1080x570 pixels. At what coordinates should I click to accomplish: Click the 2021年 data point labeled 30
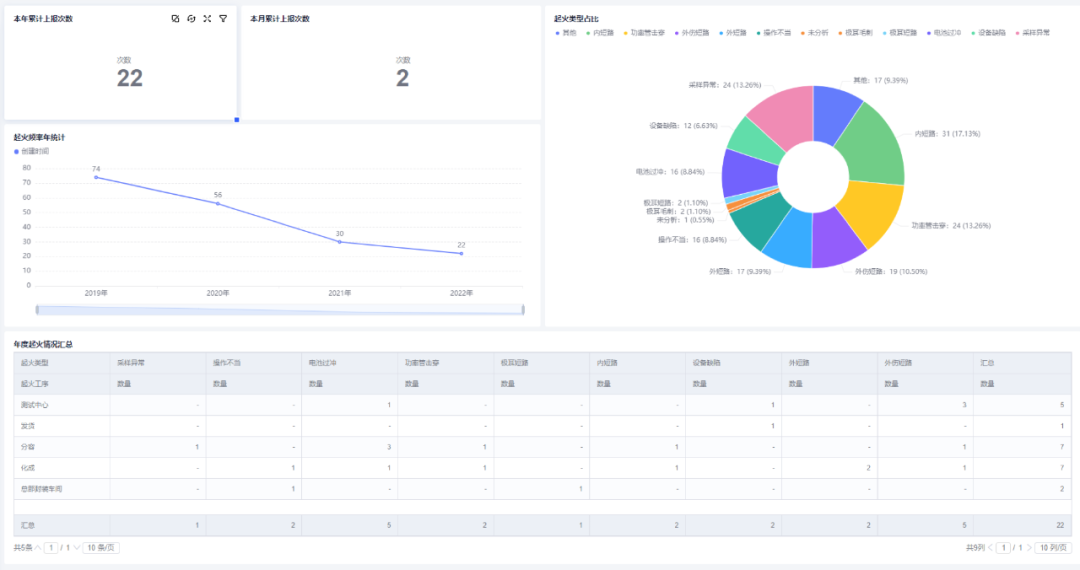(340, 242)
